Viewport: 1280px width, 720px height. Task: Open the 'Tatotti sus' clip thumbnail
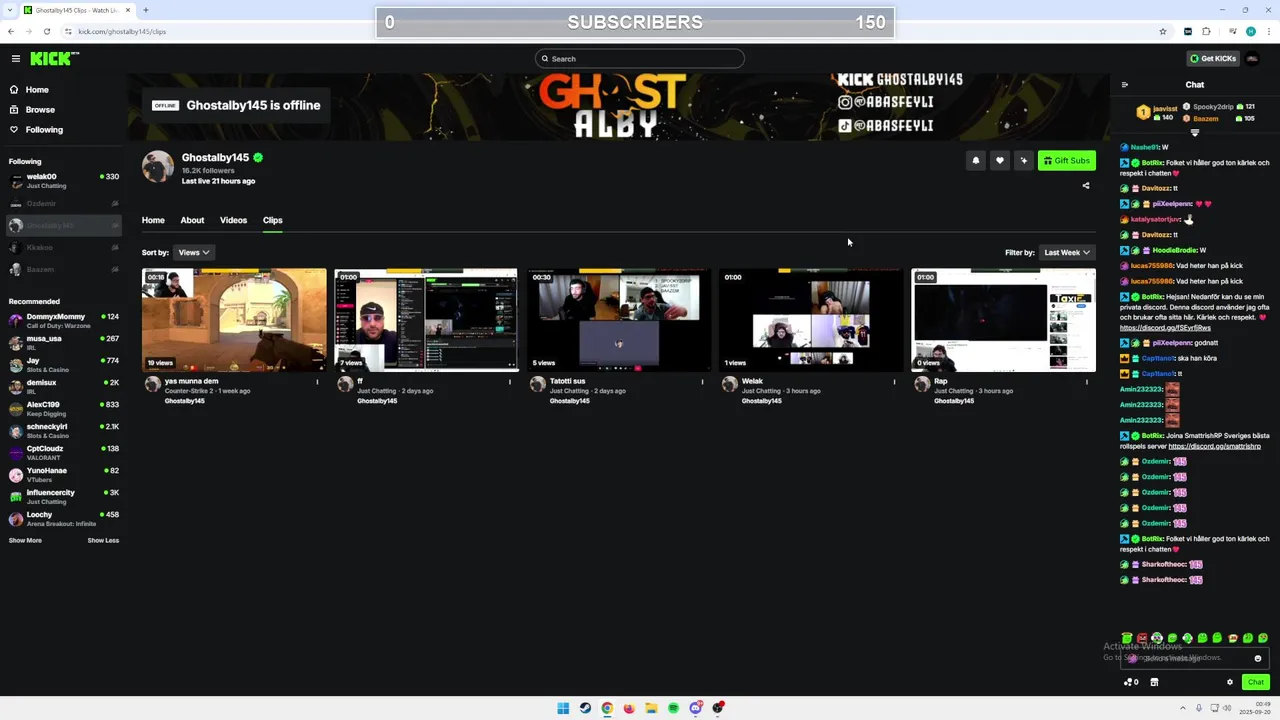(618, 320)
